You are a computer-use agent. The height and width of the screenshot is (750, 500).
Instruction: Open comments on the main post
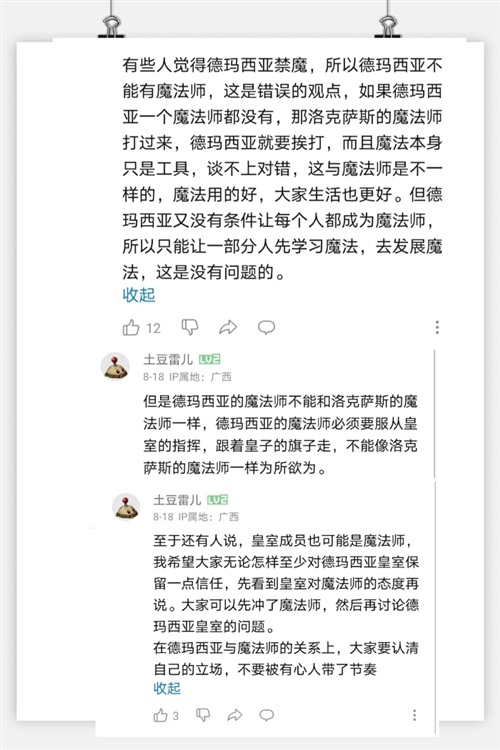point(267,328)
